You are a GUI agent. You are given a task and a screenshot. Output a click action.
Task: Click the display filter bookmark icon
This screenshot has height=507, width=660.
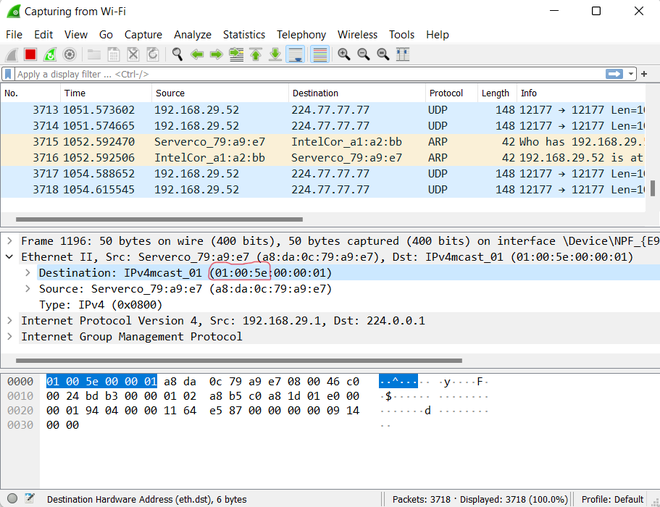8,74
